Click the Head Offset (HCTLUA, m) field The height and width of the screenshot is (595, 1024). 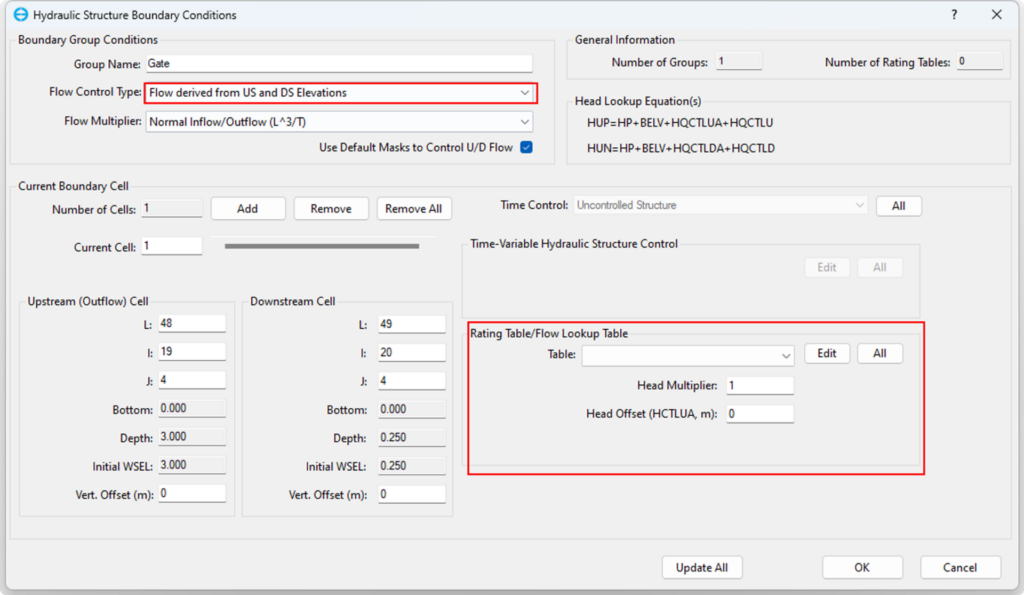pyautogui.click(x=760, y=413)
